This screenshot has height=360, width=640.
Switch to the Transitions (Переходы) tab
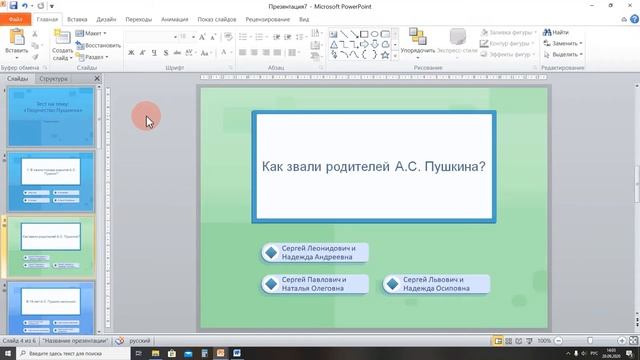point(139,19)
